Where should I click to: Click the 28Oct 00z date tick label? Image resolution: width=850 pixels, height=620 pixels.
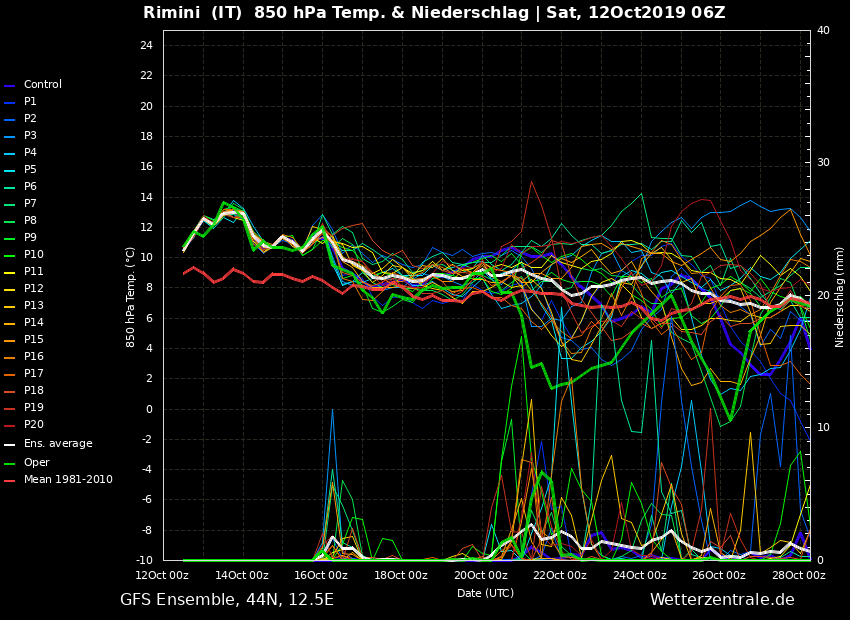click(799, 575)
